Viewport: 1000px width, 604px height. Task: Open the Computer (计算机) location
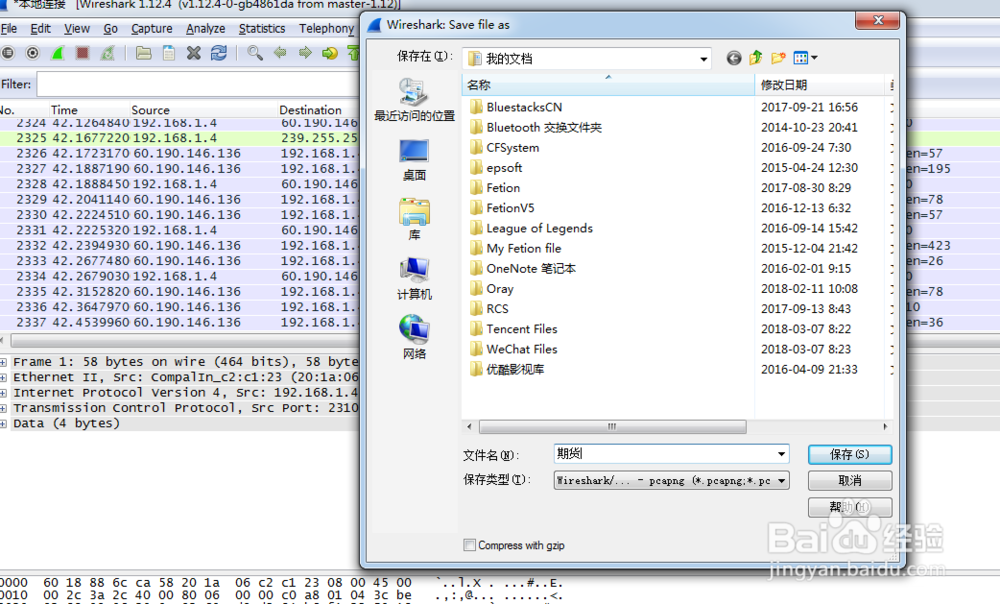point(415,279)
